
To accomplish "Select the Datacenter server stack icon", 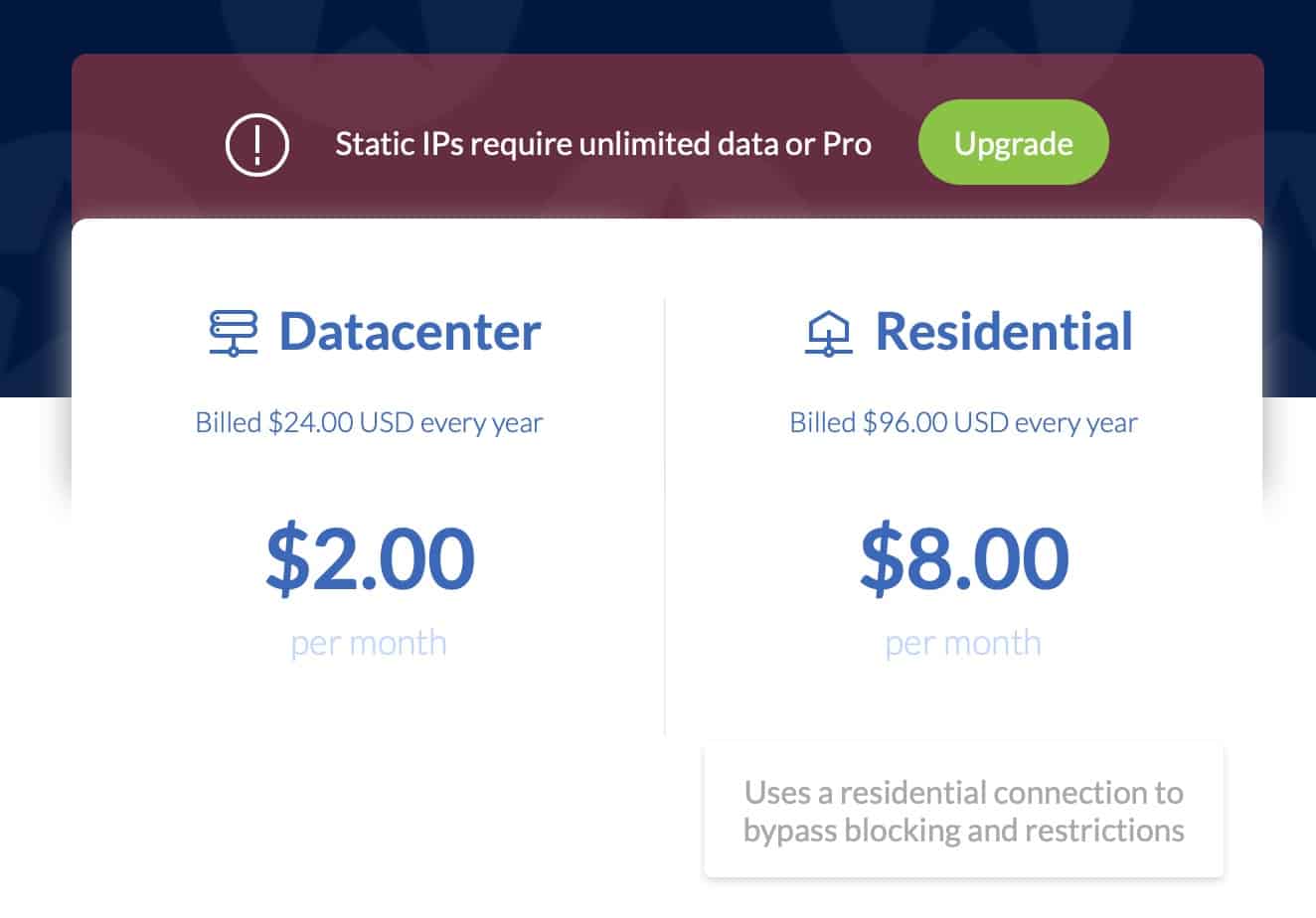I will (234, 332).
